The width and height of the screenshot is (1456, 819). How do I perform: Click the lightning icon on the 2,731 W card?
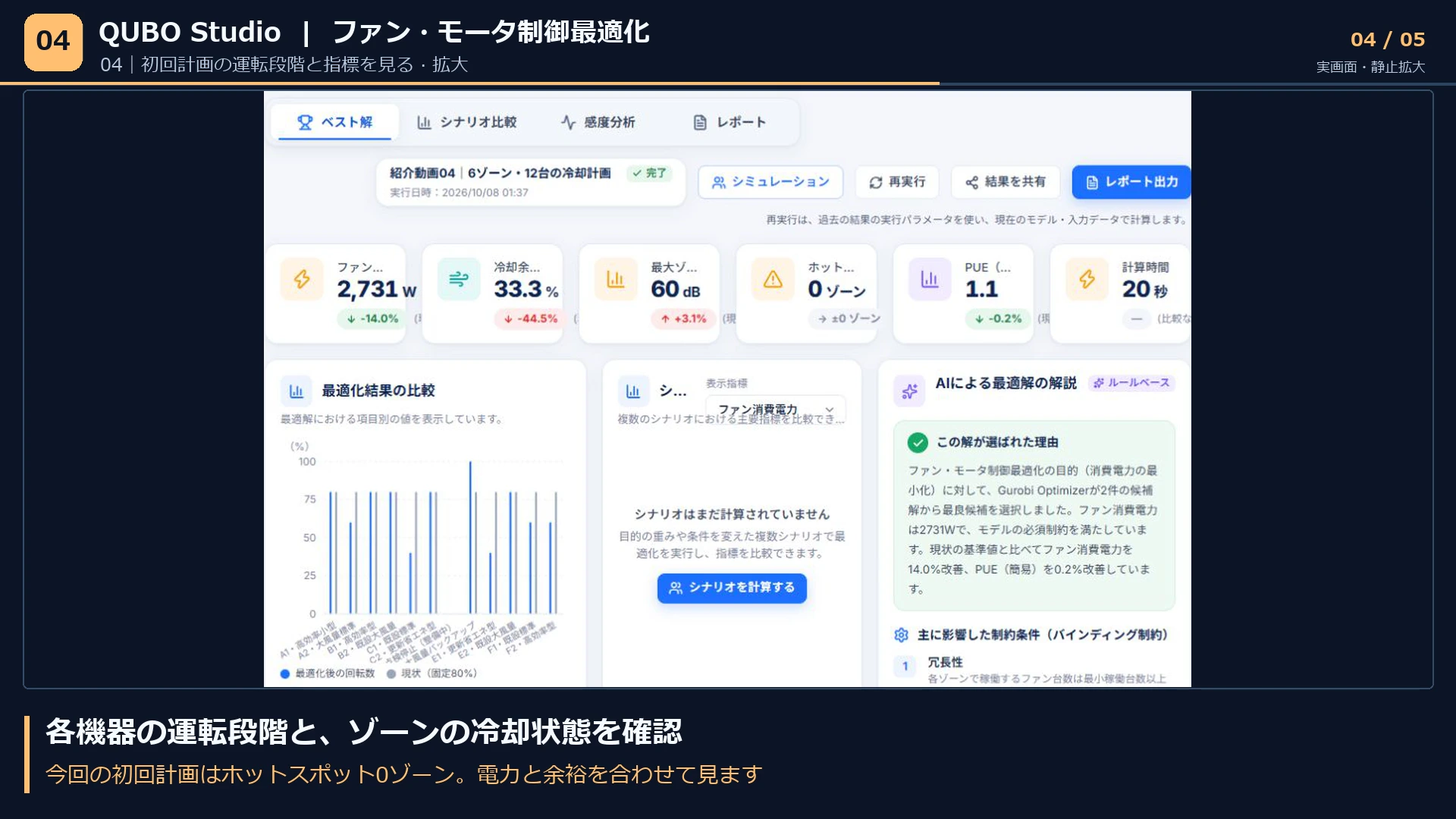point(302,279)
